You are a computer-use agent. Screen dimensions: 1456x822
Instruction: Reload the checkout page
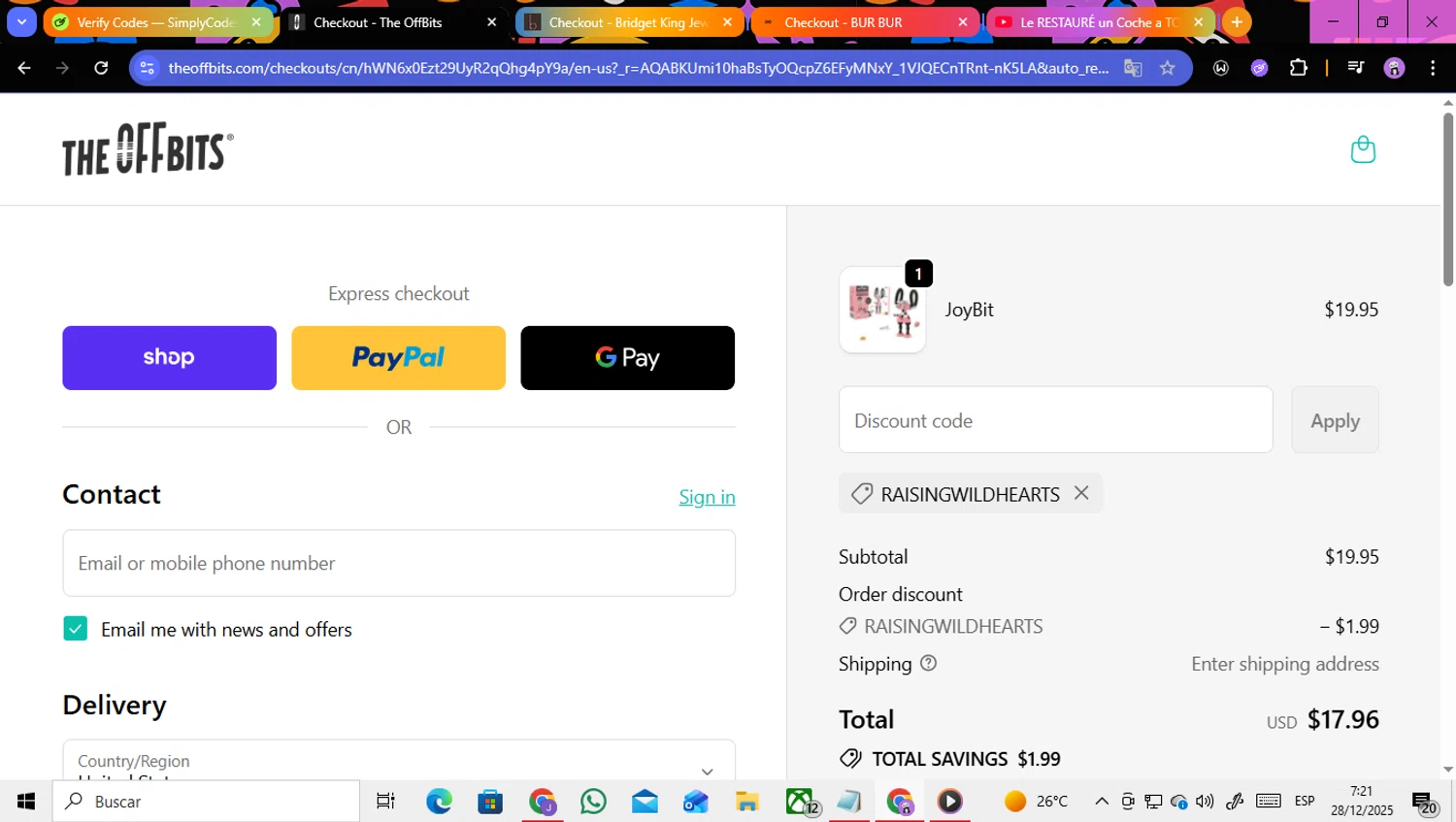(x=101, y=68)
